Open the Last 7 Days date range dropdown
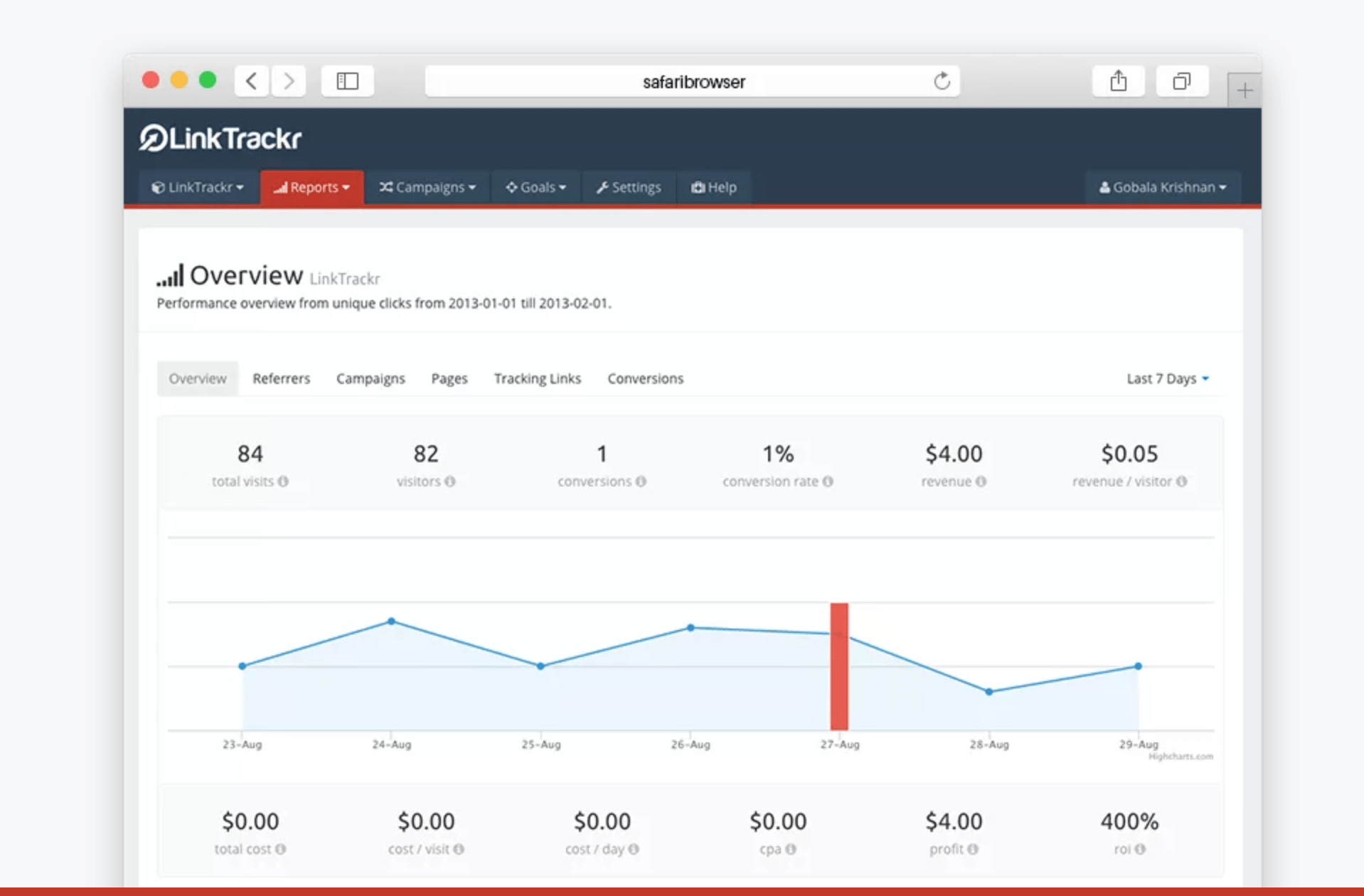The width and height of the screenshot is (1364, 896). click(1167, 378)
